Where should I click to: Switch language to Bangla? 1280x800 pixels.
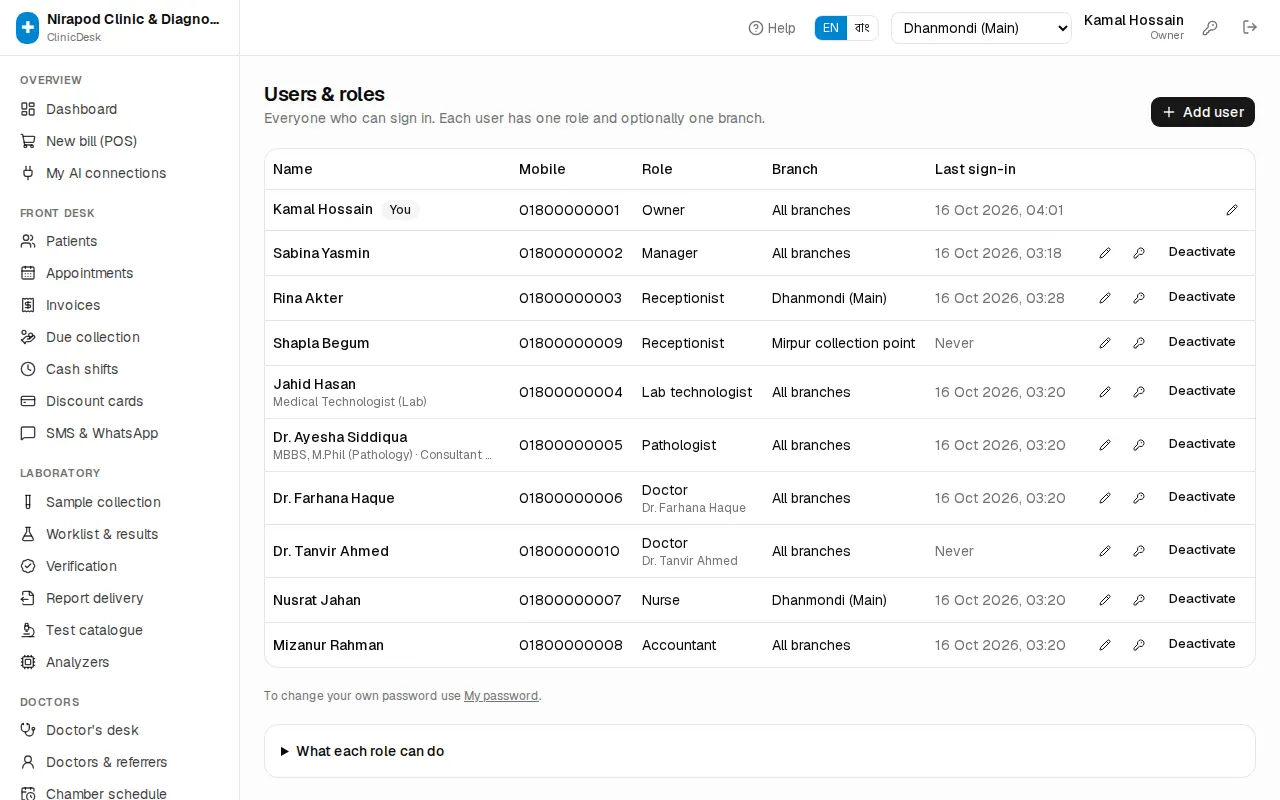[x=862, y=28]
